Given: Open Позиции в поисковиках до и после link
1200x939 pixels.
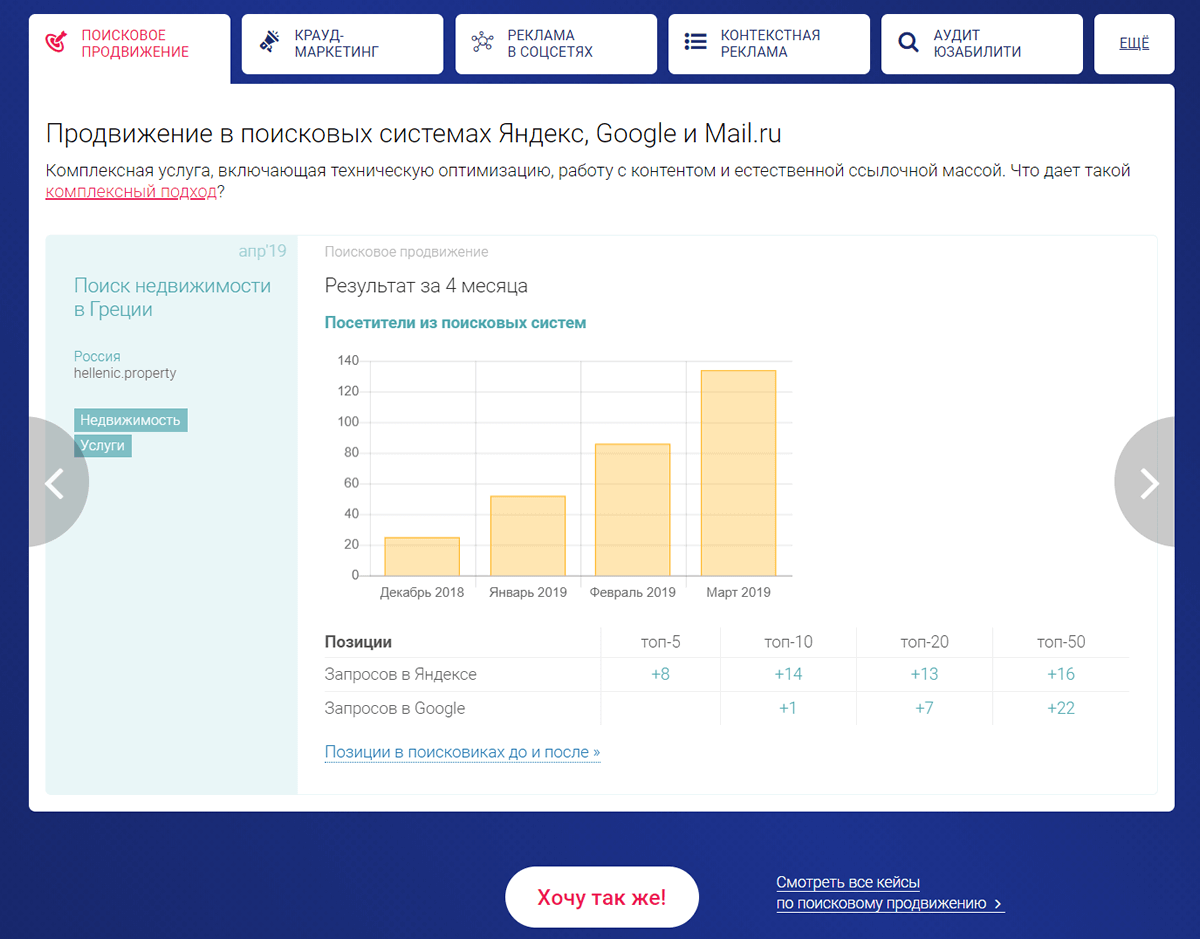Looking at the screenshot, I should coord(462,752).
